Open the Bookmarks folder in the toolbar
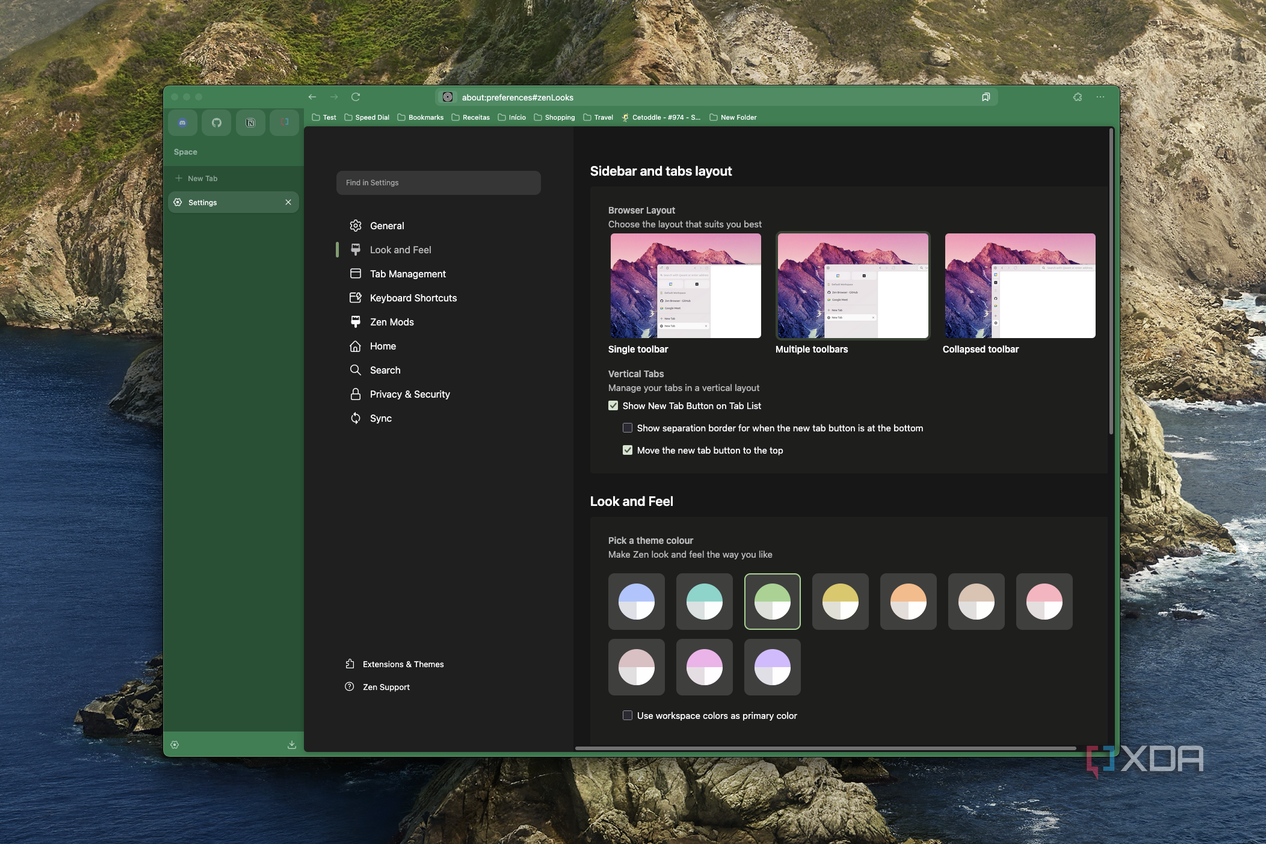Image resolution: width=1266 pixels, height=844 pixels. click(x=420, y=117)
